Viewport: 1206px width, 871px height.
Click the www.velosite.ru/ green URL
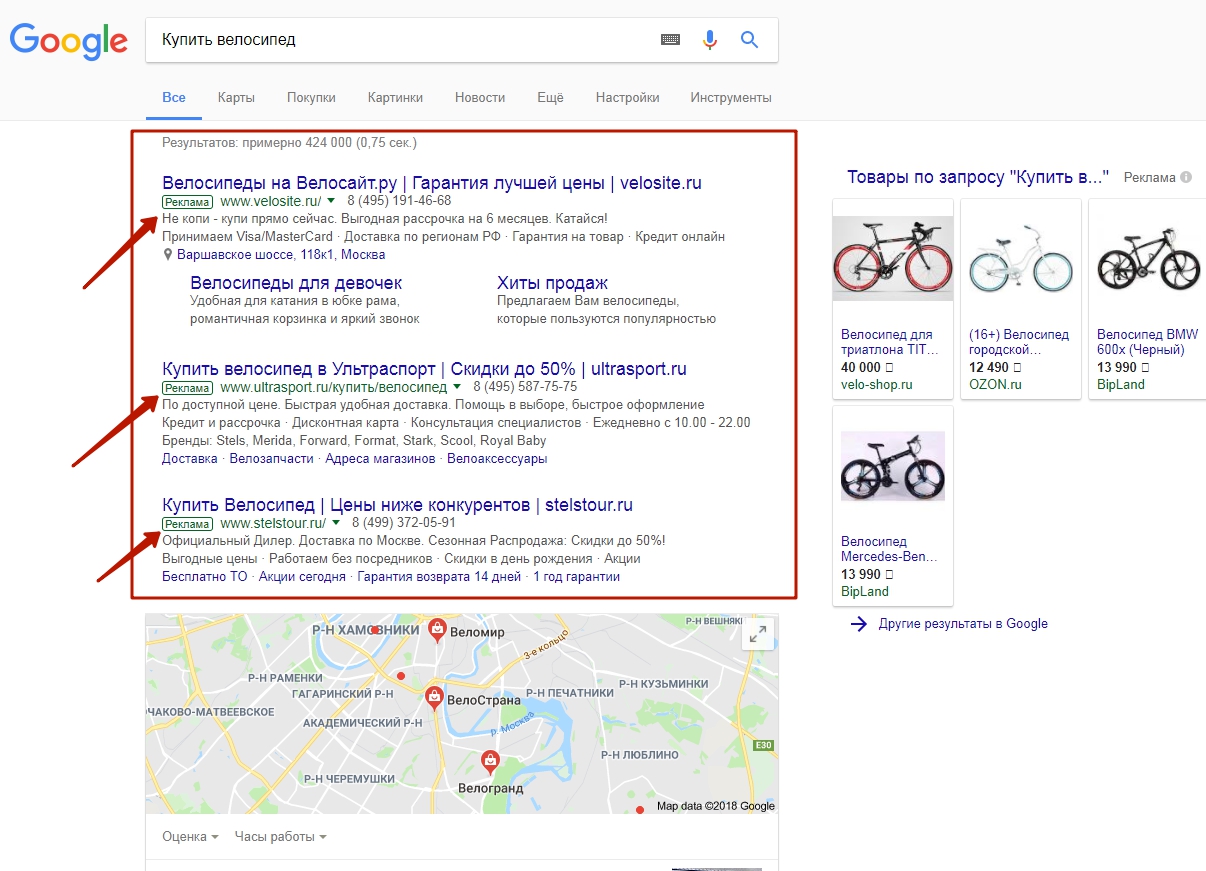(270, 201)
